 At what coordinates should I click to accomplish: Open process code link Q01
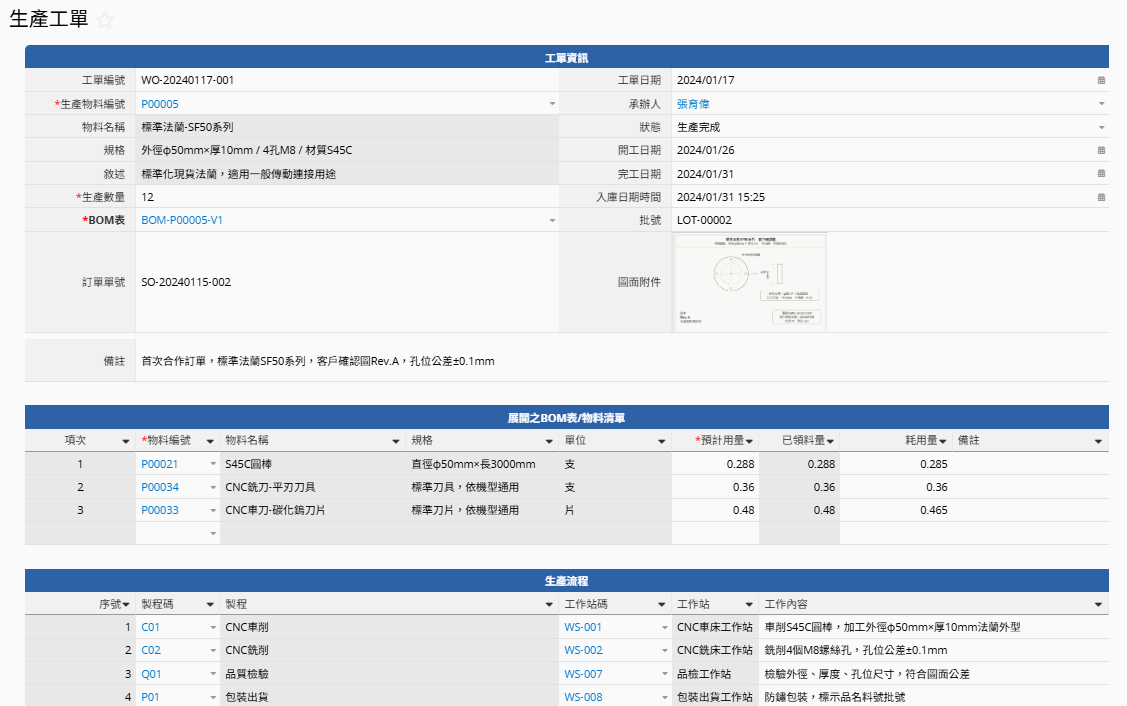(x=151, y=674)
